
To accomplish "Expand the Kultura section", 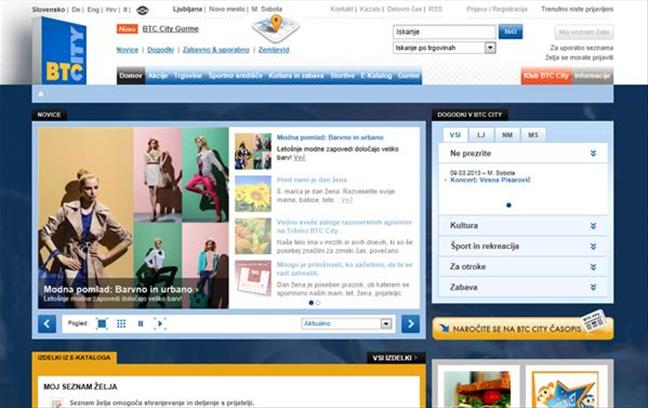I will (523, 226).
